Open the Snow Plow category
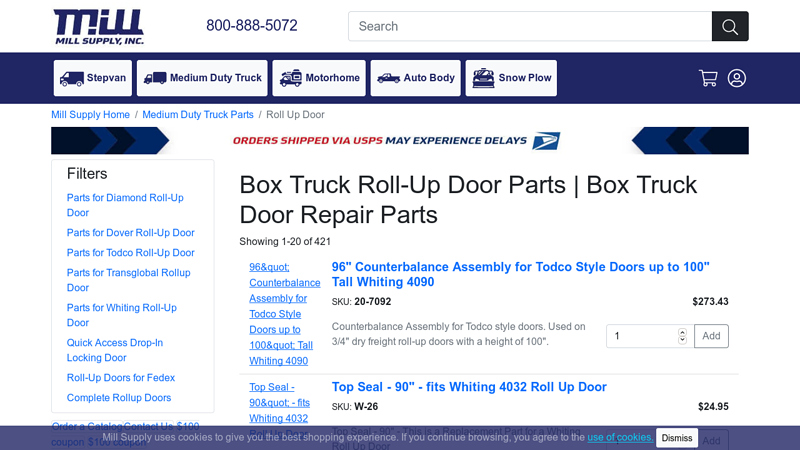 click(x=511, y=78)
